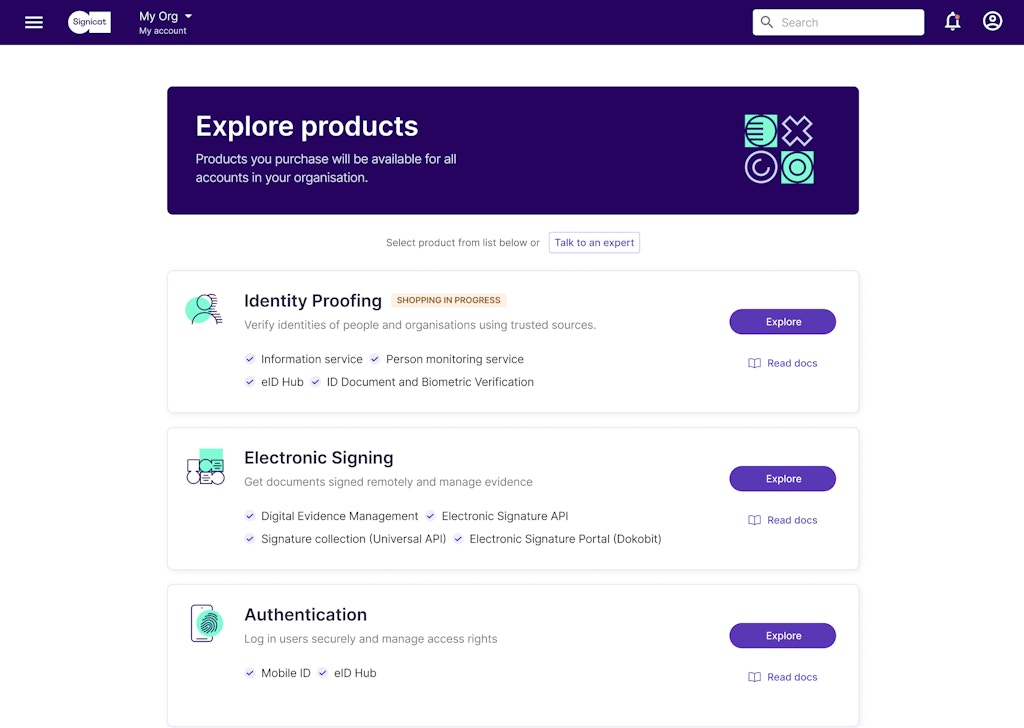The image size is (1024, 728).
Task: Click the Information service checkmark
Action: [x=250, y=359]
